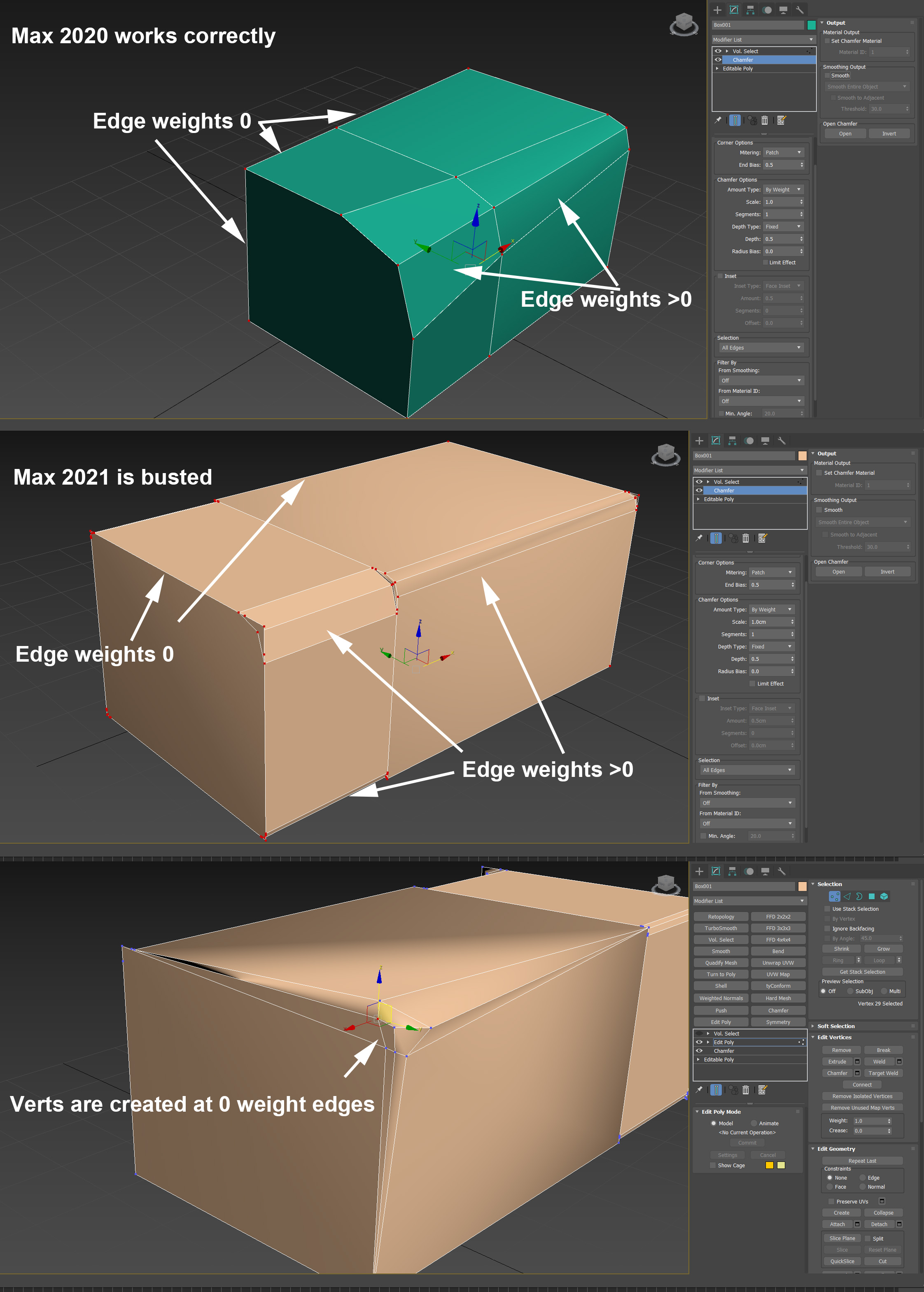Screen dimensions: 924x1292
Task: Click the Remove Isolated Vertices button
Action: tap(863, 1096)
